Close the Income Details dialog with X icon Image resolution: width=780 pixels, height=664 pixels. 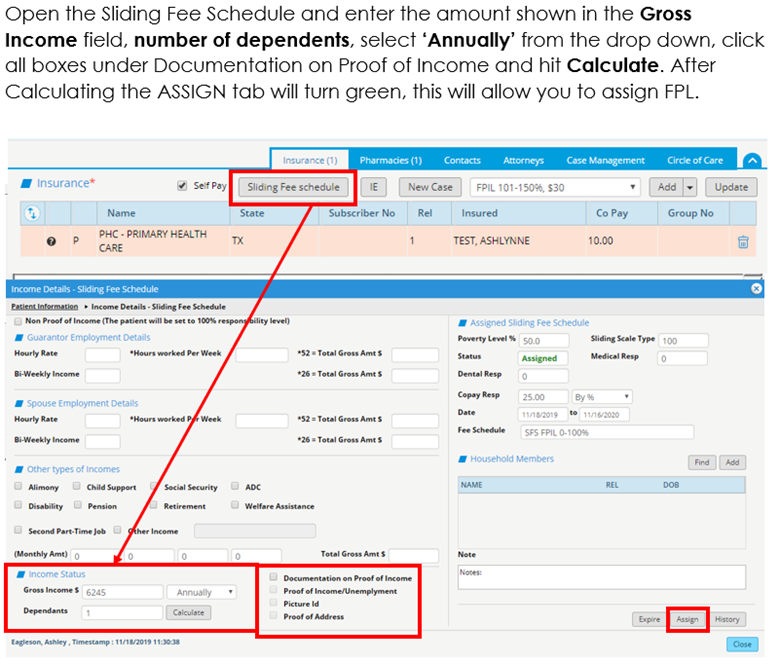coord(756,288)
